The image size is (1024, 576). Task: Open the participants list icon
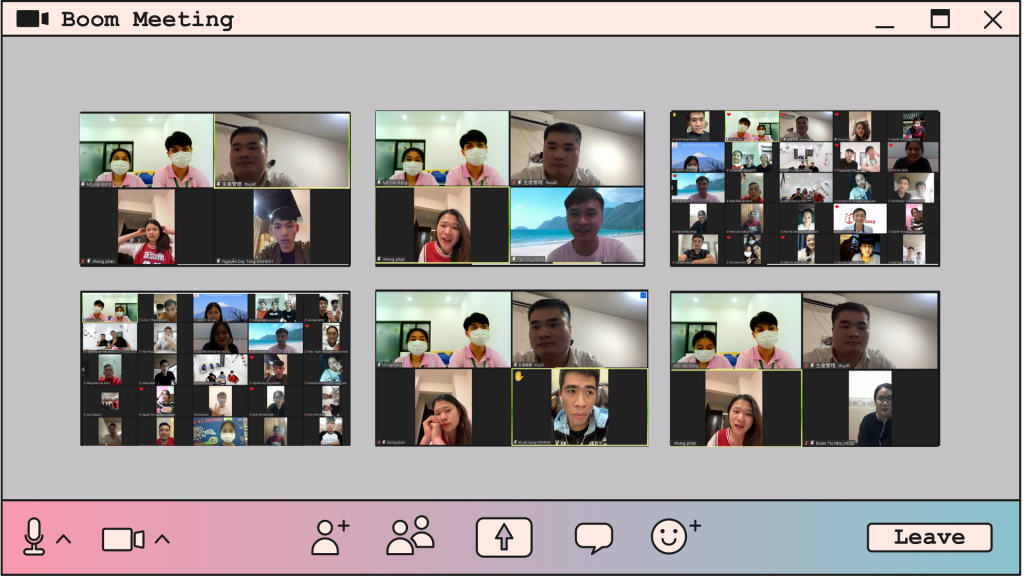410,536
